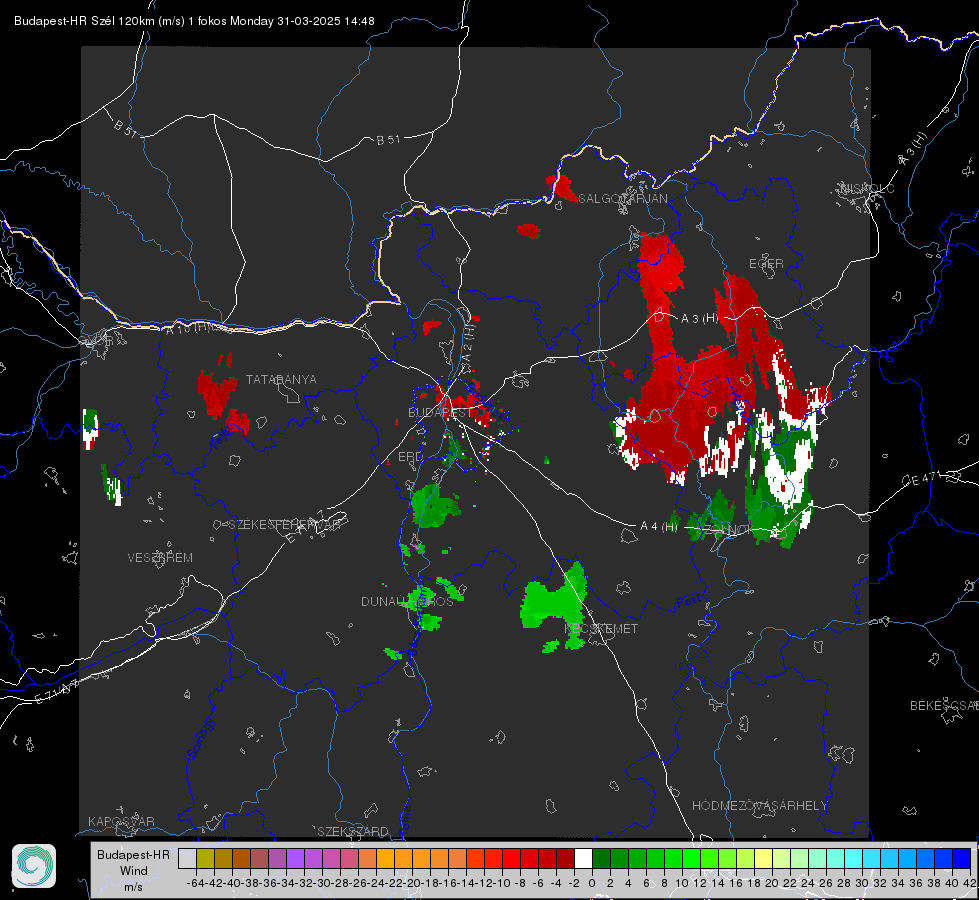Click the SZÉKESFEHÉRVÁR city label
979x900 pixels.
(285, 525)
